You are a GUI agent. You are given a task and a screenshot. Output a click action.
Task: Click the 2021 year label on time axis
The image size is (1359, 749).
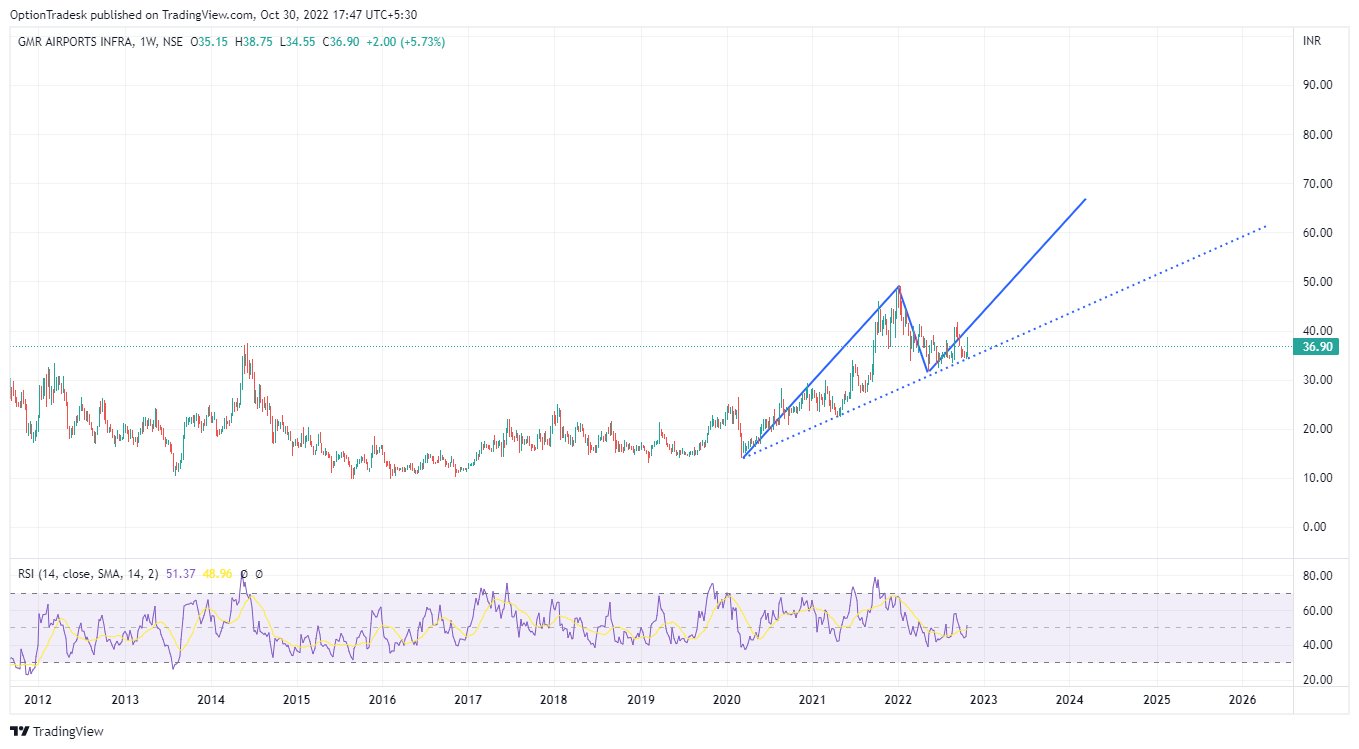click(812, 700)
